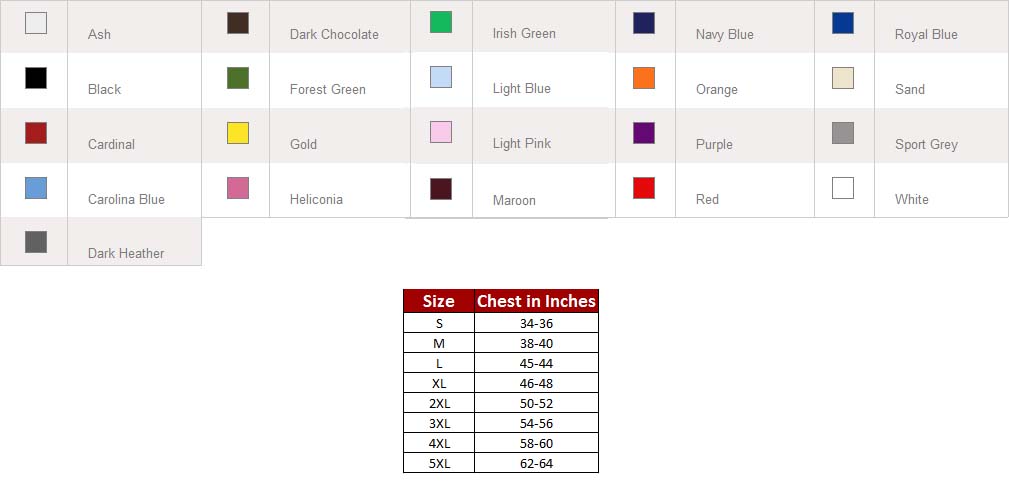The width and height of the screenshot is (1009, 487).
Task: Select the Navy Blue swatch
Action: (644, 23)
